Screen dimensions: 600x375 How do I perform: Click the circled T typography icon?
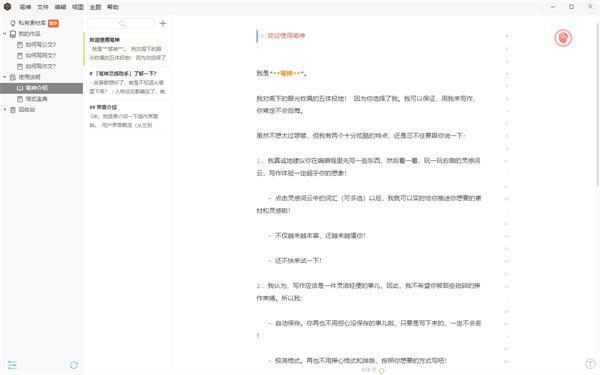tap(590, 364)
